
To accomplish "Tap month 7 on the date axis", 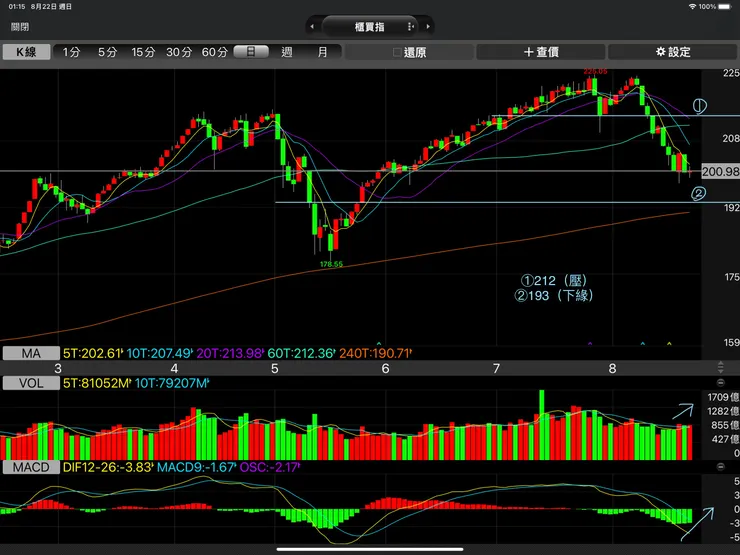I will (496, 369).
